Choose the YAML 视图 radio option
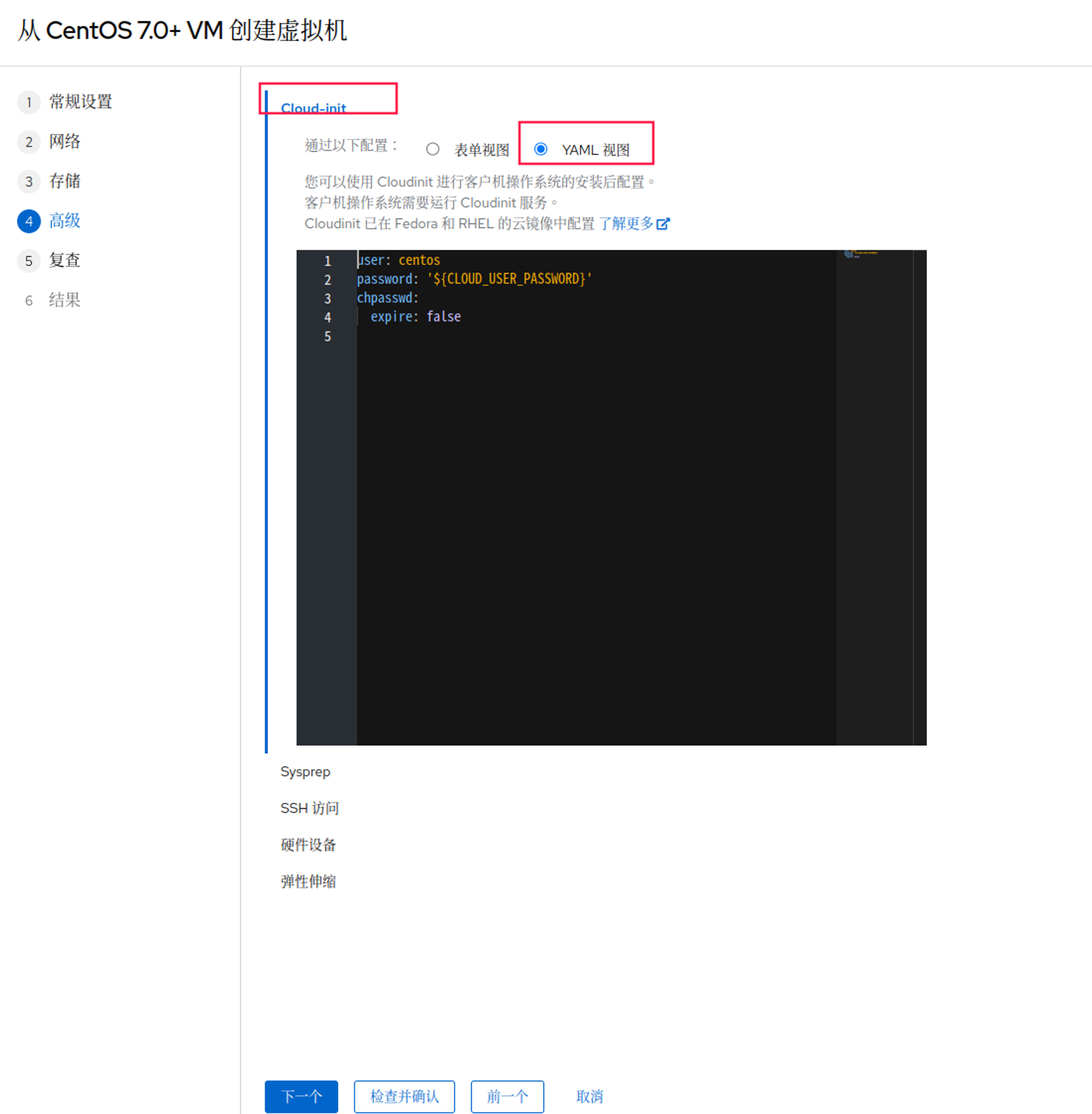The height and width of the screenshot is (1114, 1092). [540, 150]
